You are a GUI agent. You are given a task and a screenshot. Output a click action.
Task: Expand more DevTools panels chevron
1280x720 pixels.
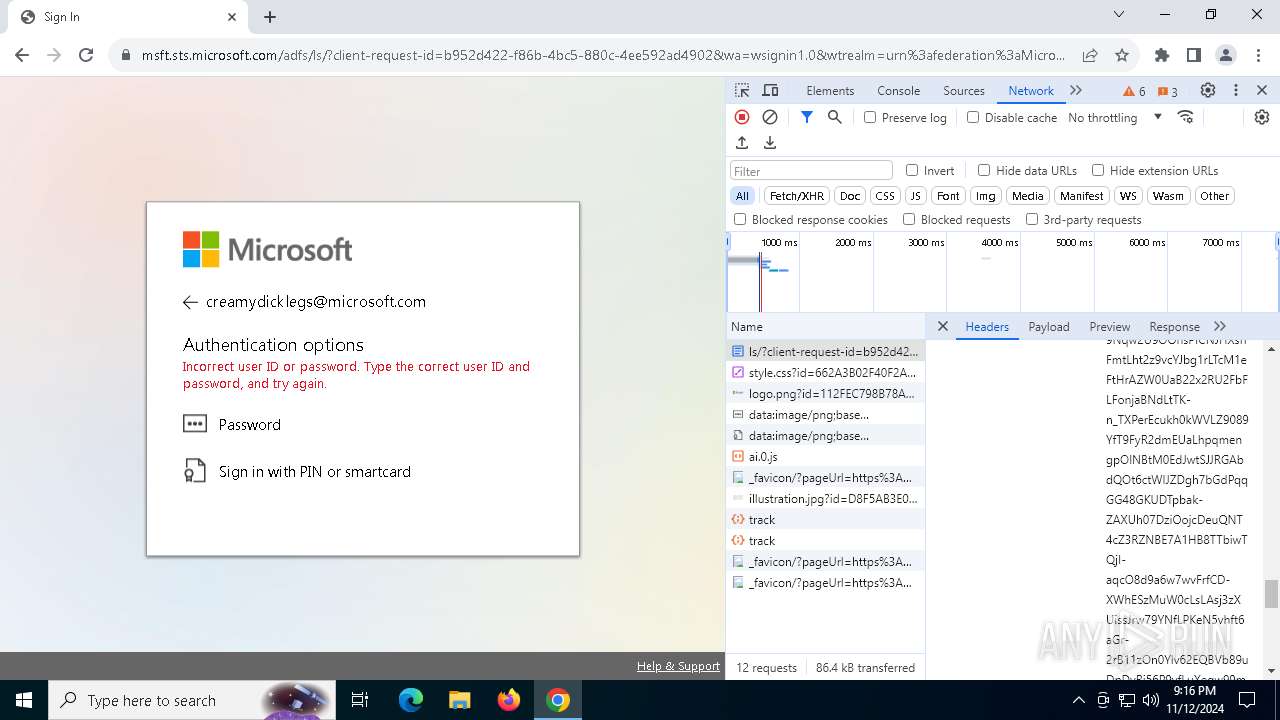1076,90
